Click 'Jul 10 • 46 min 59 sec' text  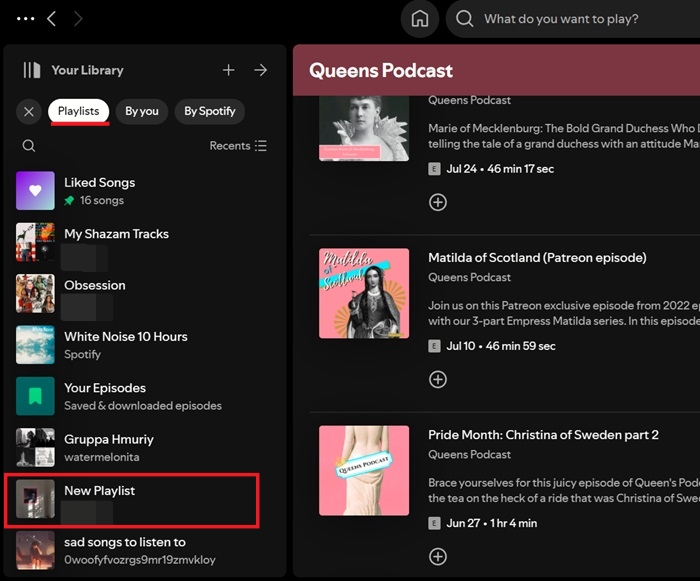(501, 346)
